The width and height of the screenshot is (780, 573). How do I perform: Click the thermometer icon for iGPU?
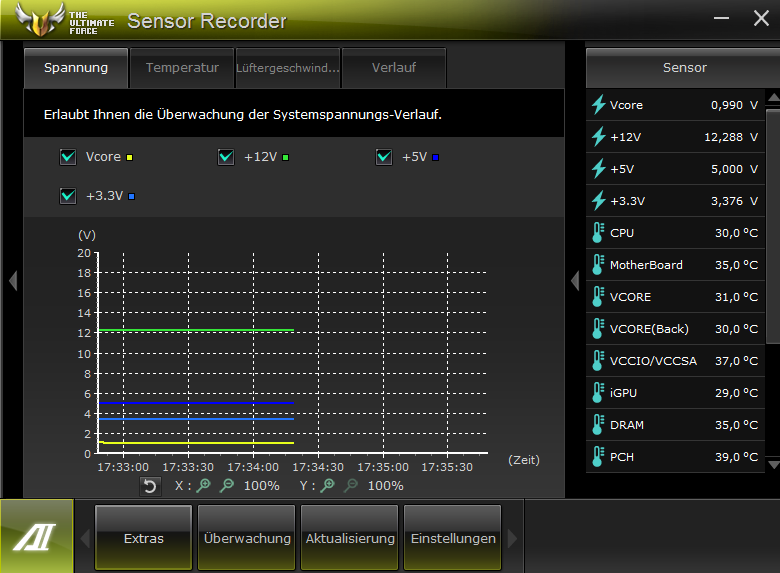[x=598, y=393]
